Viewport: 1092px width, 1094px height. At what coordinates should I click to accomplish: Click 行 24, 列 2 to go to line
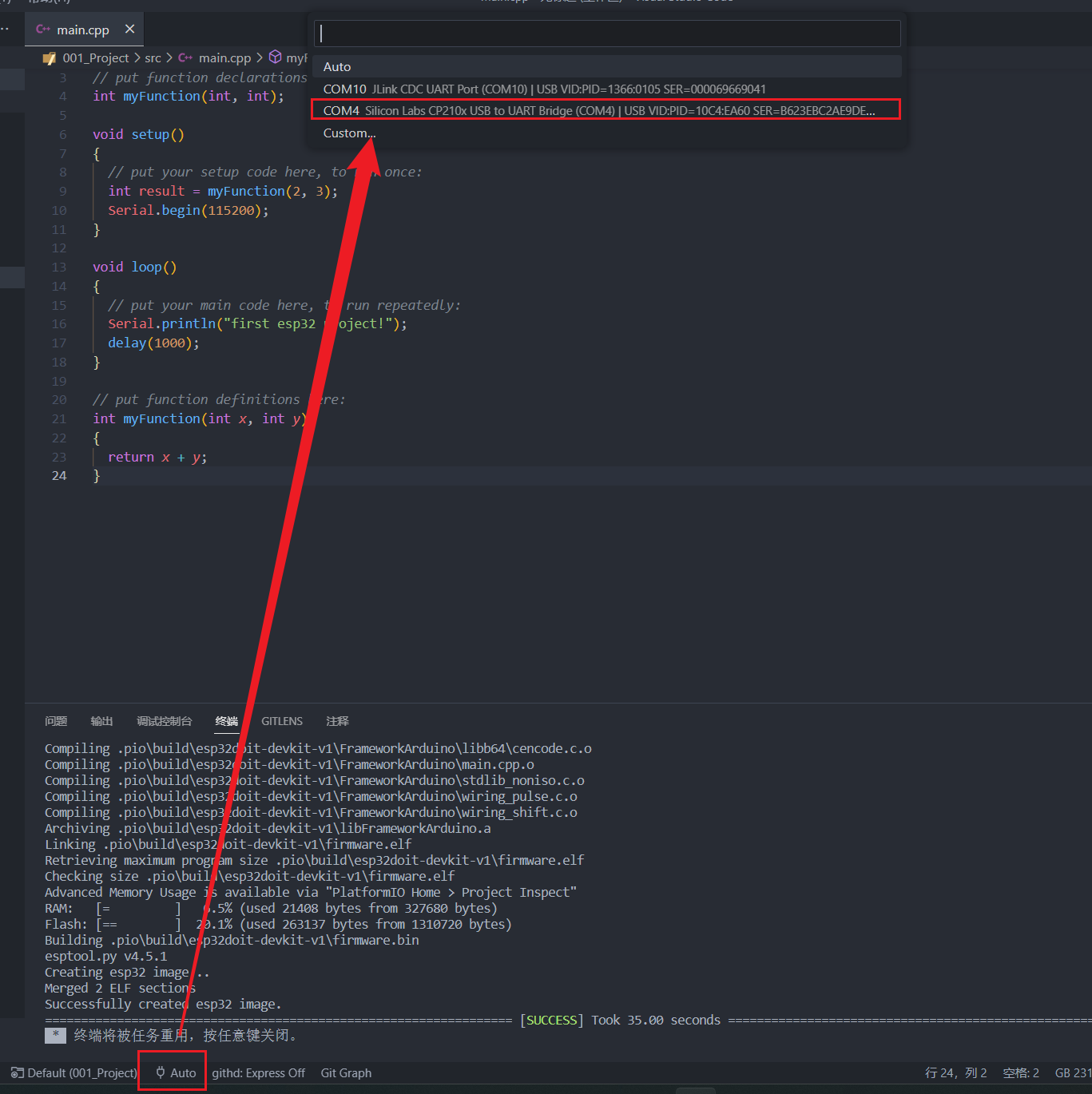[955, 1072]
